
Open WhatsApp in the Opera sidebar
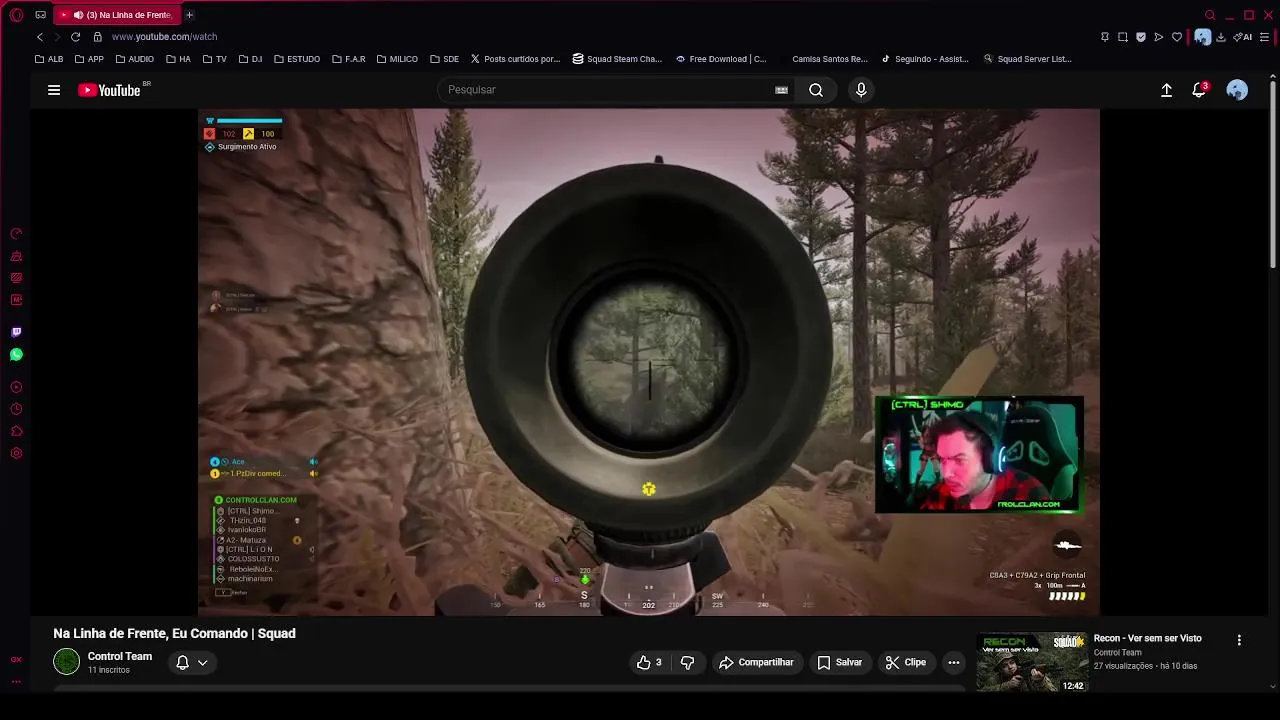(x=16, y=355)
